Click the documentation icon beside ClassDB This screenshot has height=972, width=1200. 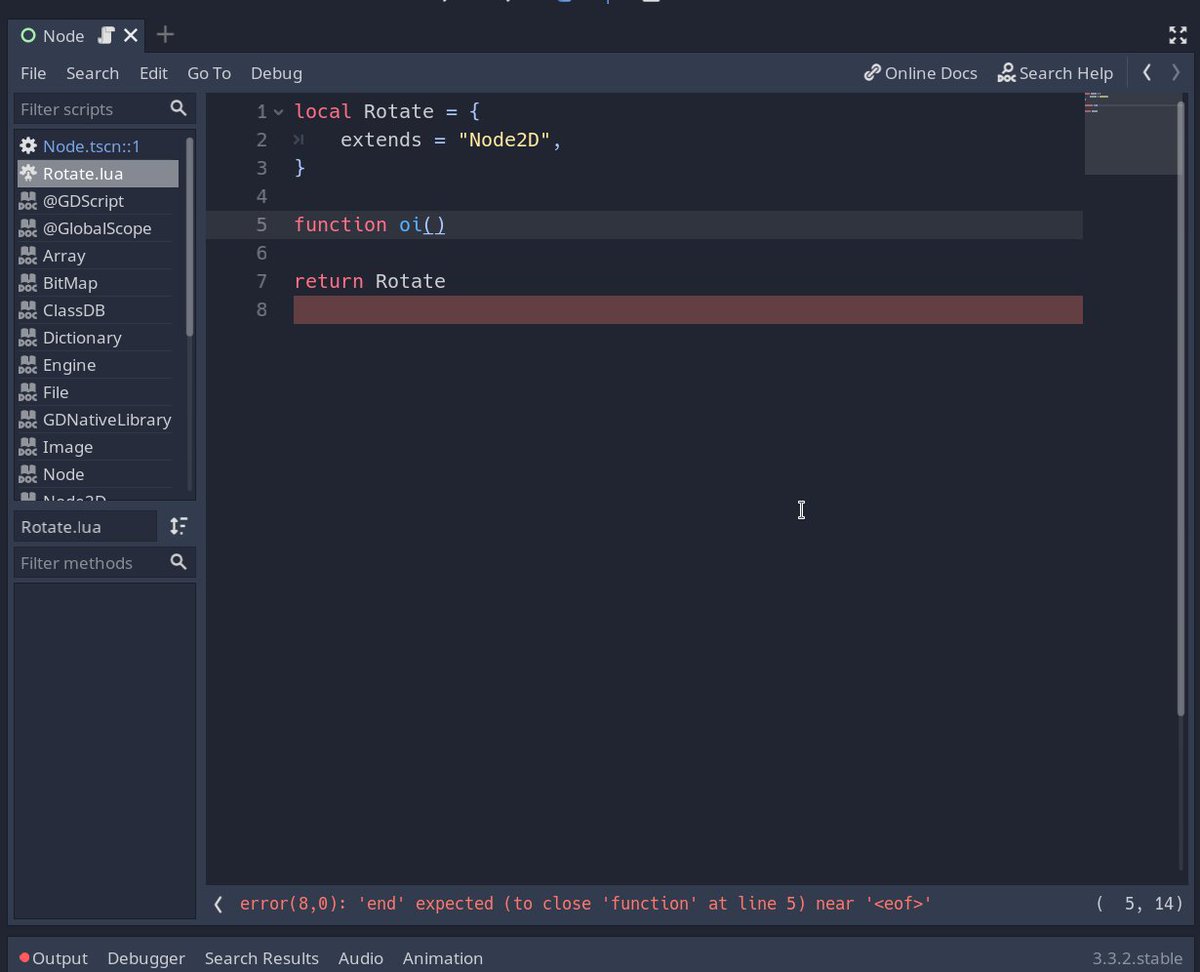pos(27,310)
